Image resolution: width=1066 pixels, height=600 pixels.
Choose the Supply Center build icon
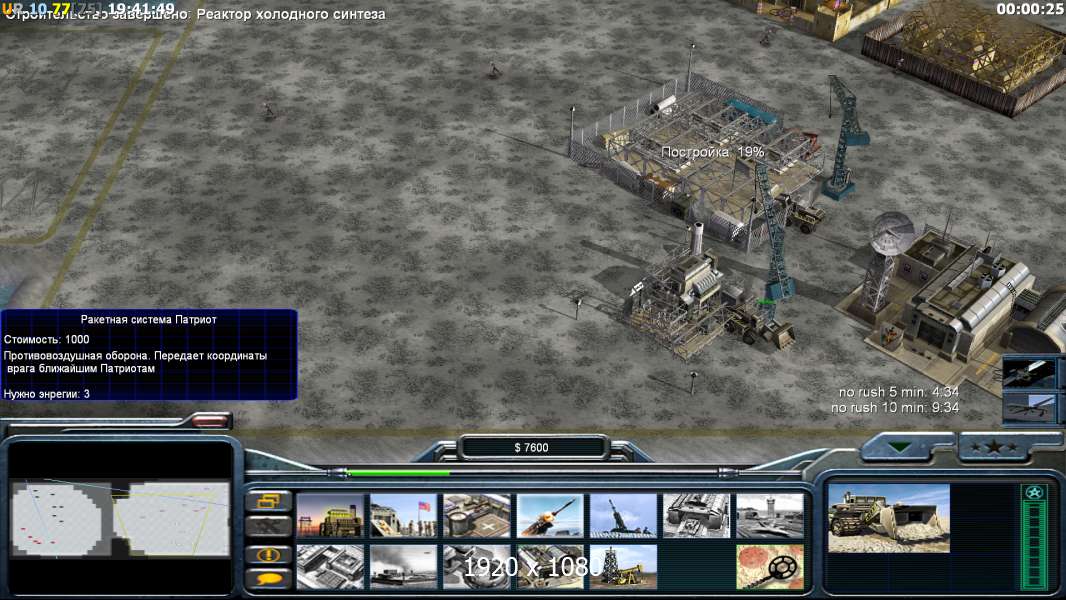(477, 516)
